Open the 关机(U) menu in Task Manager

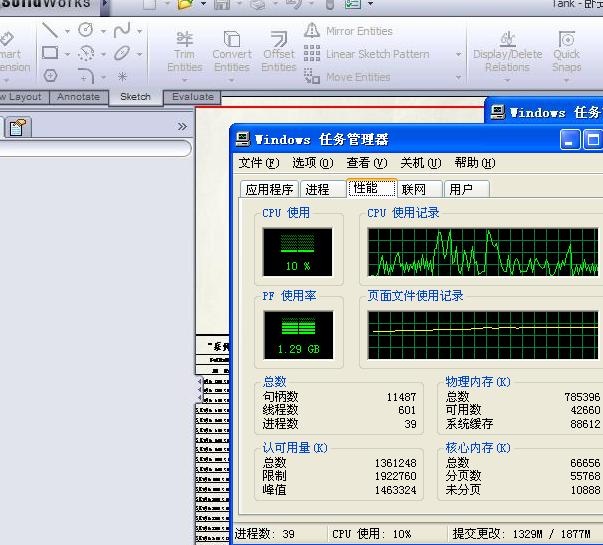click(x=421, y=163)
